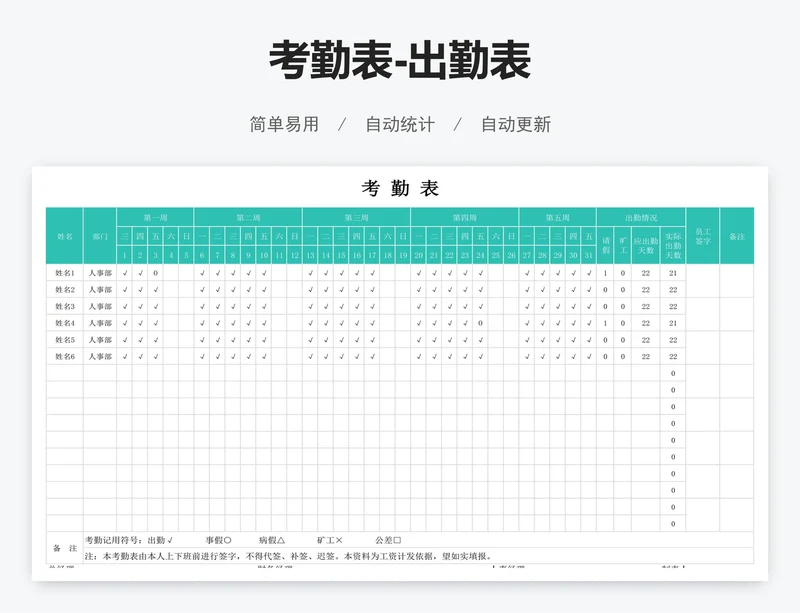Select the 姓名5 name cell
The width and height of the screenshot is (800, 613).
(x=65, y=340)
